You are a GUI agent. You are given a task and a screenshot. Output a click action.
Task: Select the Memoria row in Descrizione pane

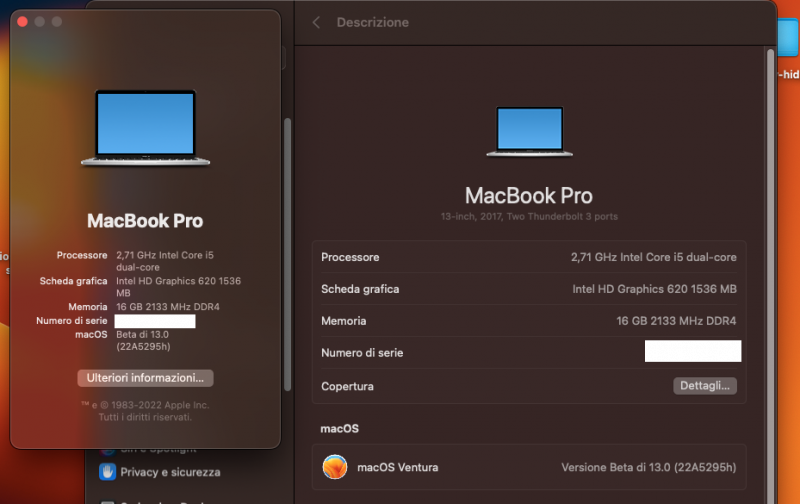(x=529, y=321)
